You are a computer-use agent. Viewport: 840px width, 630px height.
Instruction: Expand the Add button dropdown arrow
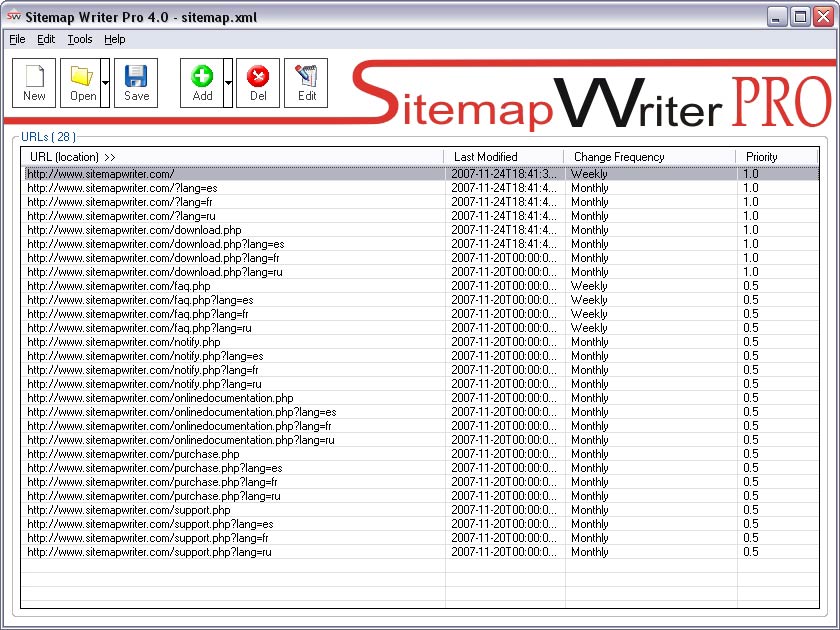[228, 83]
